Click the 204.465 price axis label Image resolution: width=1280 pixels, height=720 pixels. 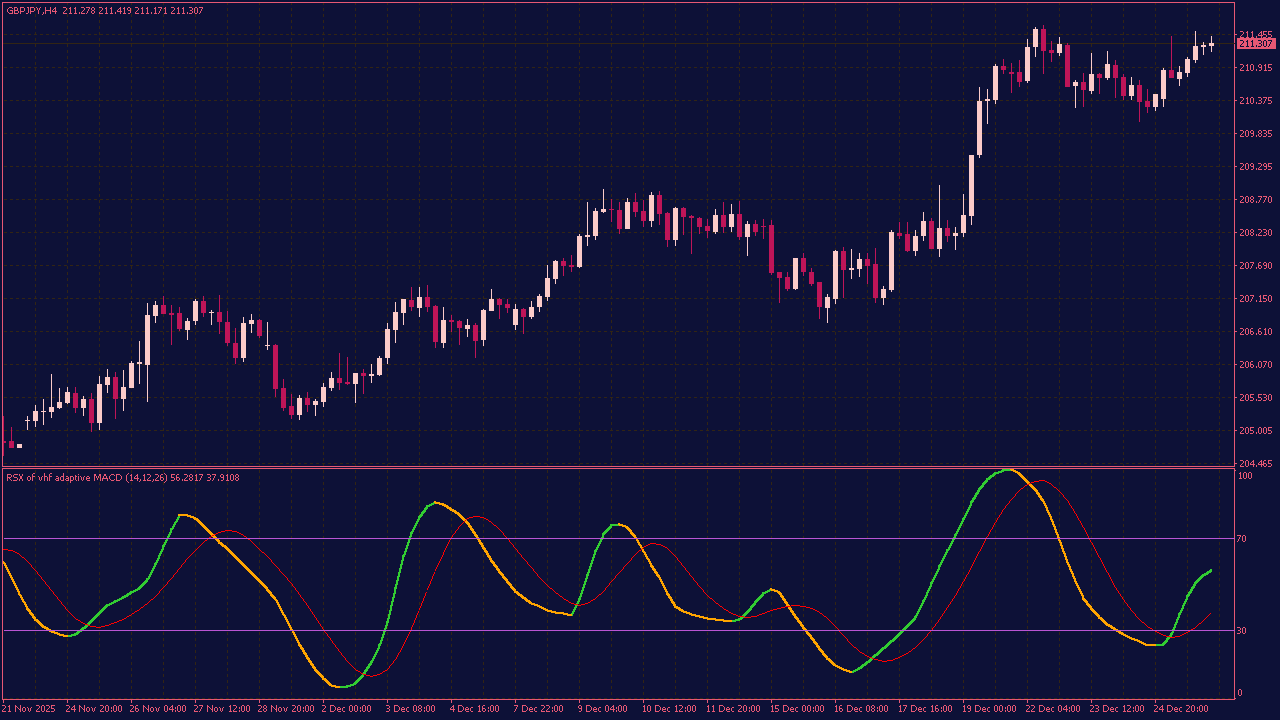[1255, 464]
